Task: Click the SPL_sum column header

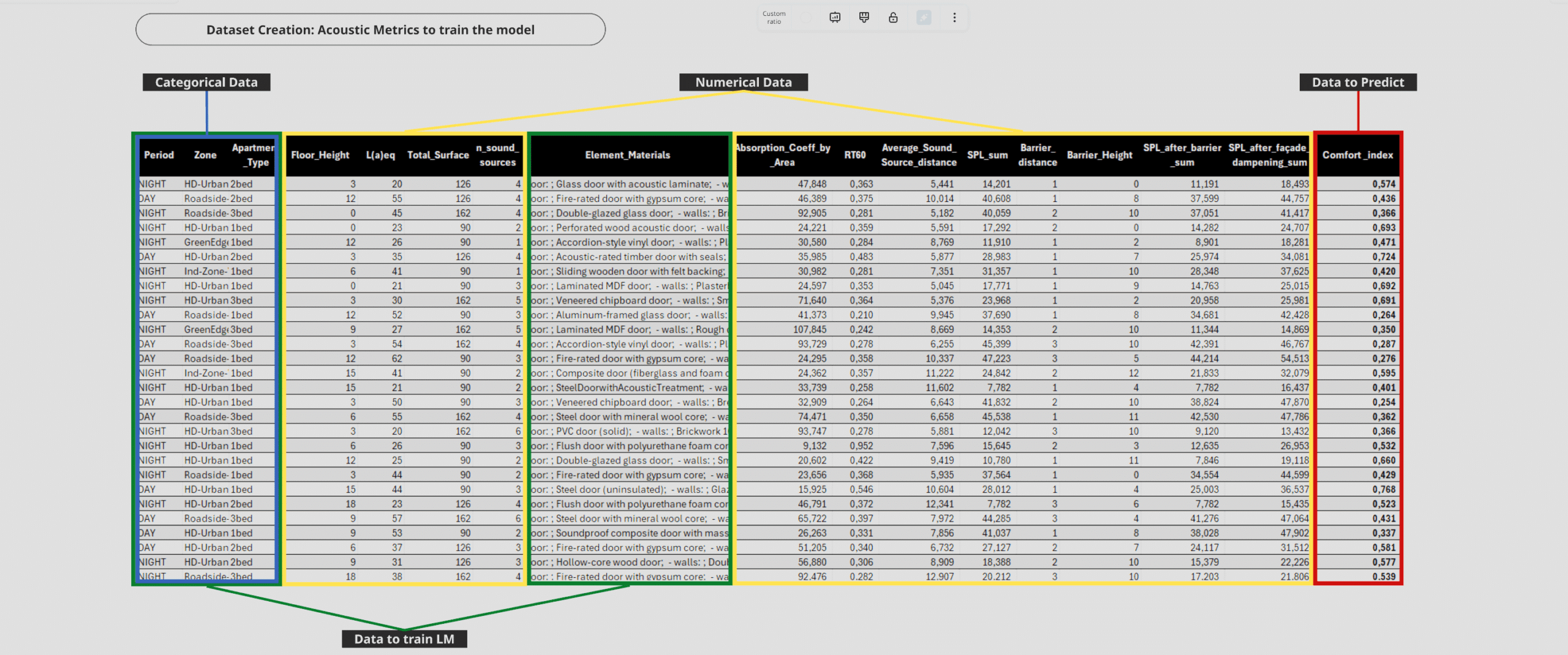Action: click(x=987, y=155)
